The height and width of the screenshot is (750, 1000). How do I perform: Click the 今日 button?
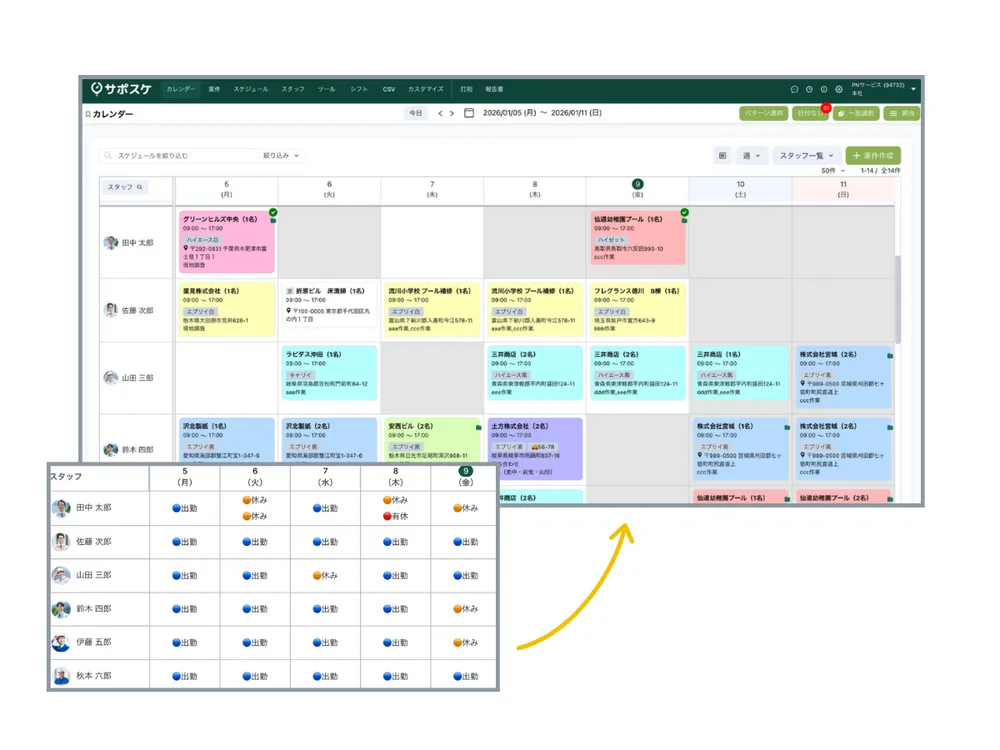416,113
